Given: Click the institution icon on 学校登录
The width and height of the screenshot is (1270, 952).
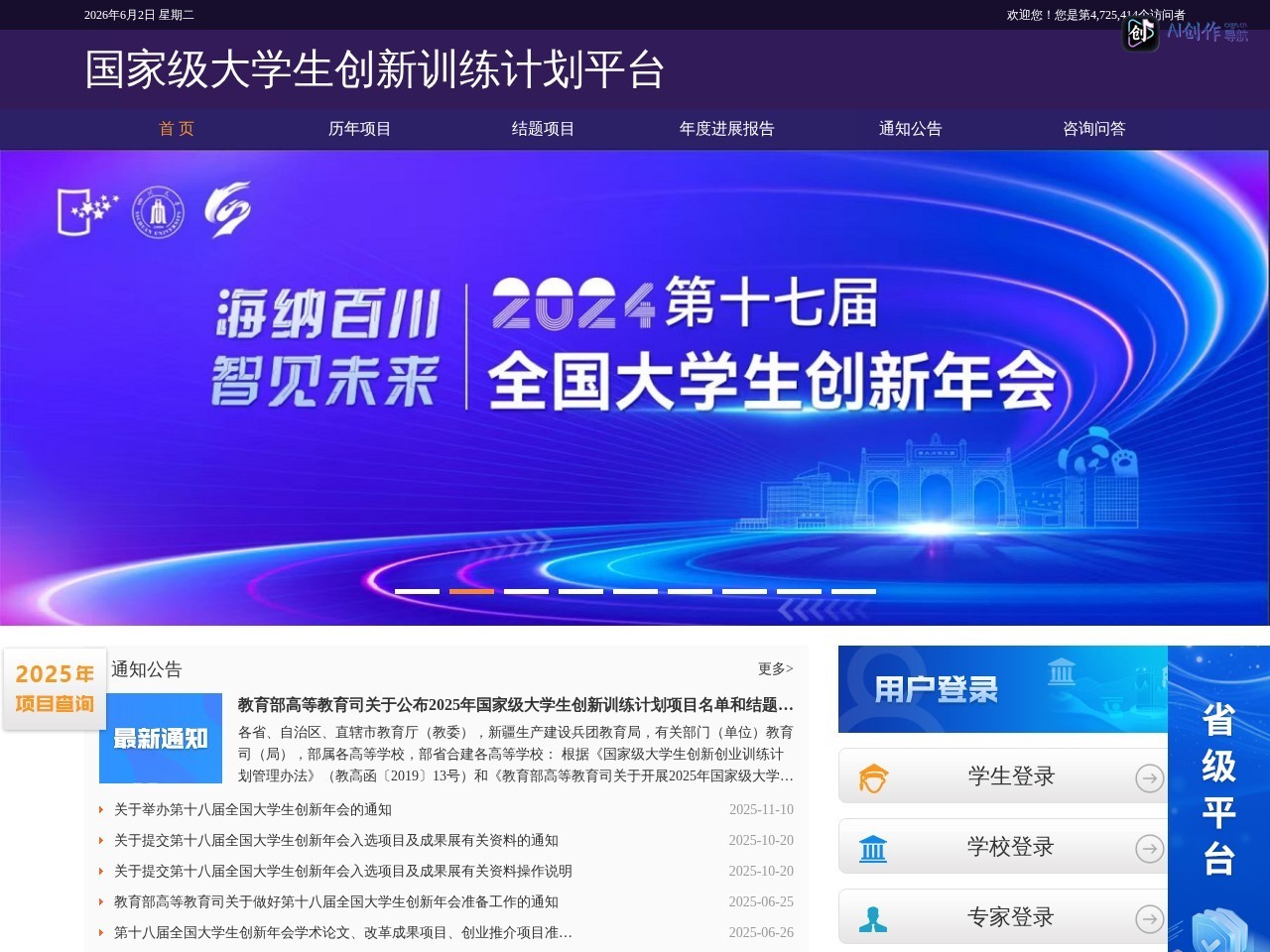Looking at the screenshot, I should tap(873, 849).
